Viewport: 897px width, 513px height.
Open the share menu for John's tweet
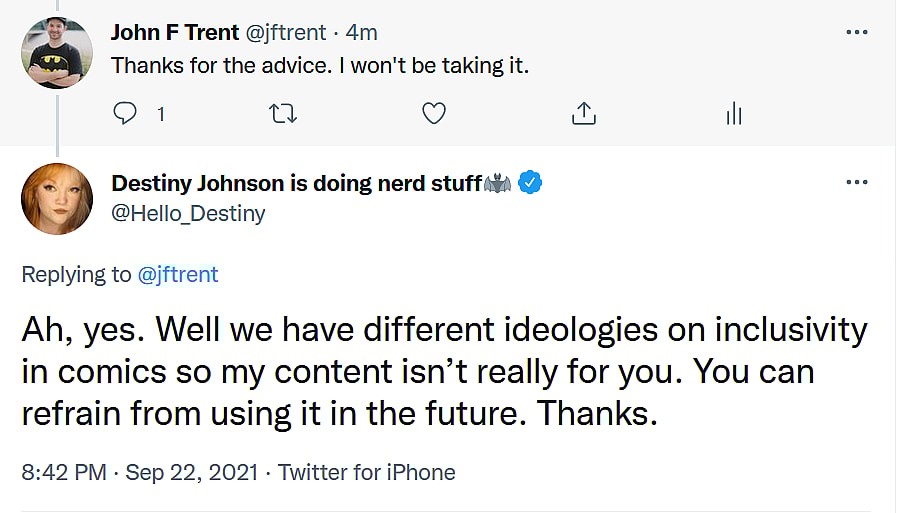click(x=583, y=114)
